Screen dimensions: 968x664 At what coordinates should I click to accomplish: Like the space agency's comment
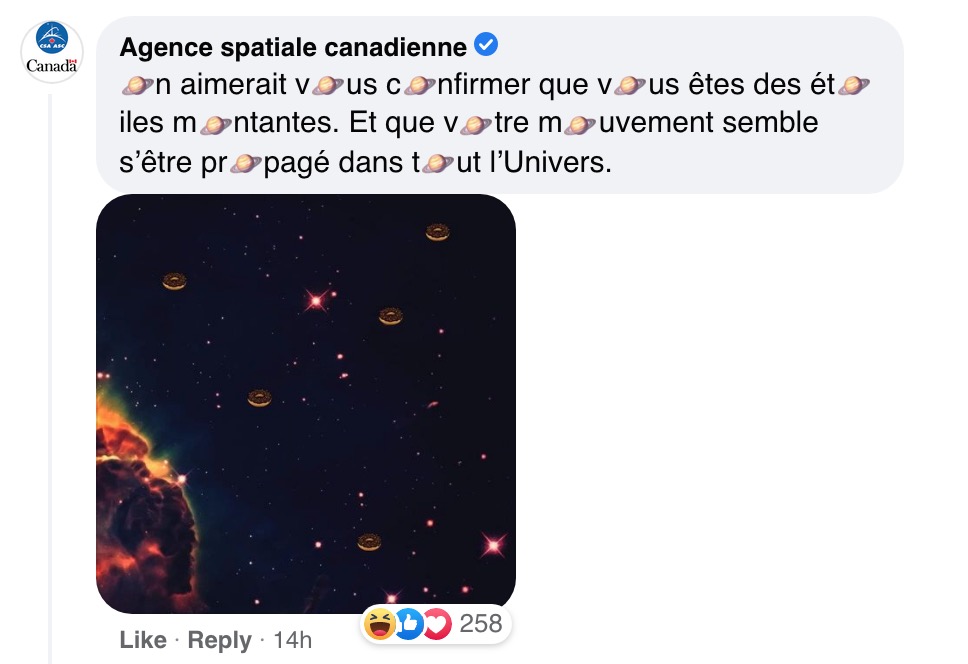pyautogui.click(x=143, y=640)
